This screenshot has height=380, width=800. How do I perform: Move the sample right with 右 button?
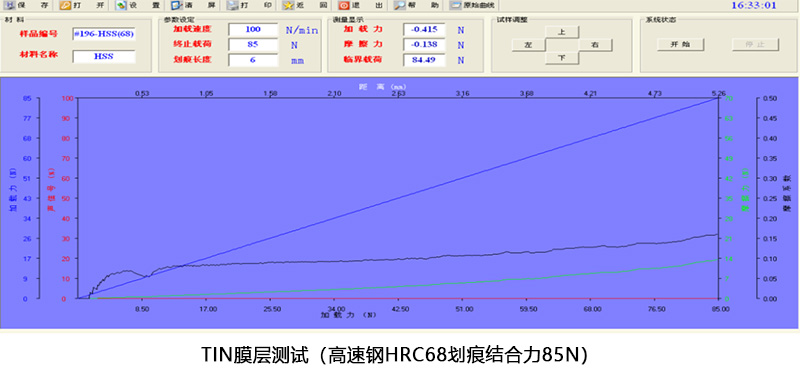click(595, 45)
